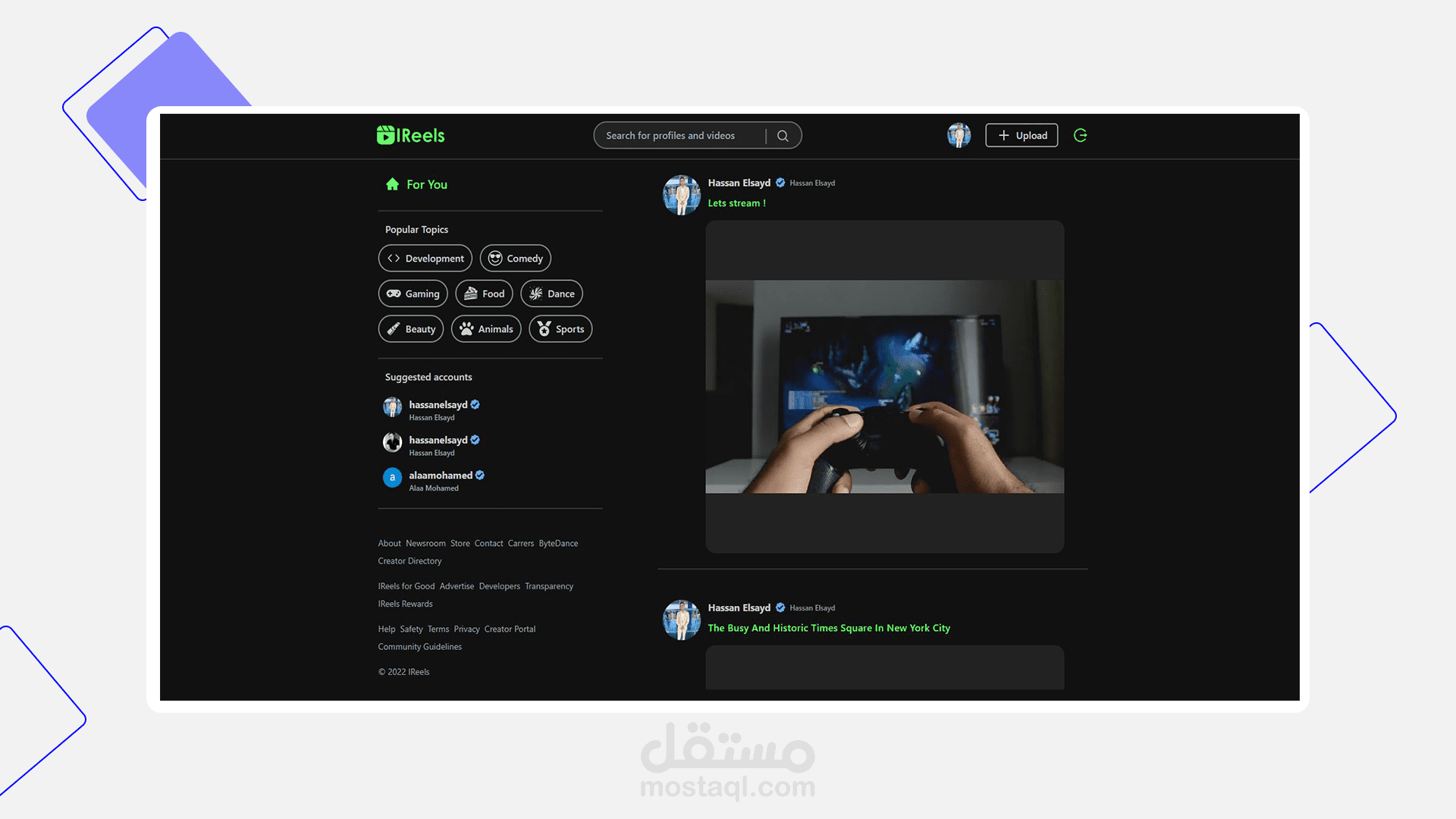Pick the Food topic chip

pos(485,293)
